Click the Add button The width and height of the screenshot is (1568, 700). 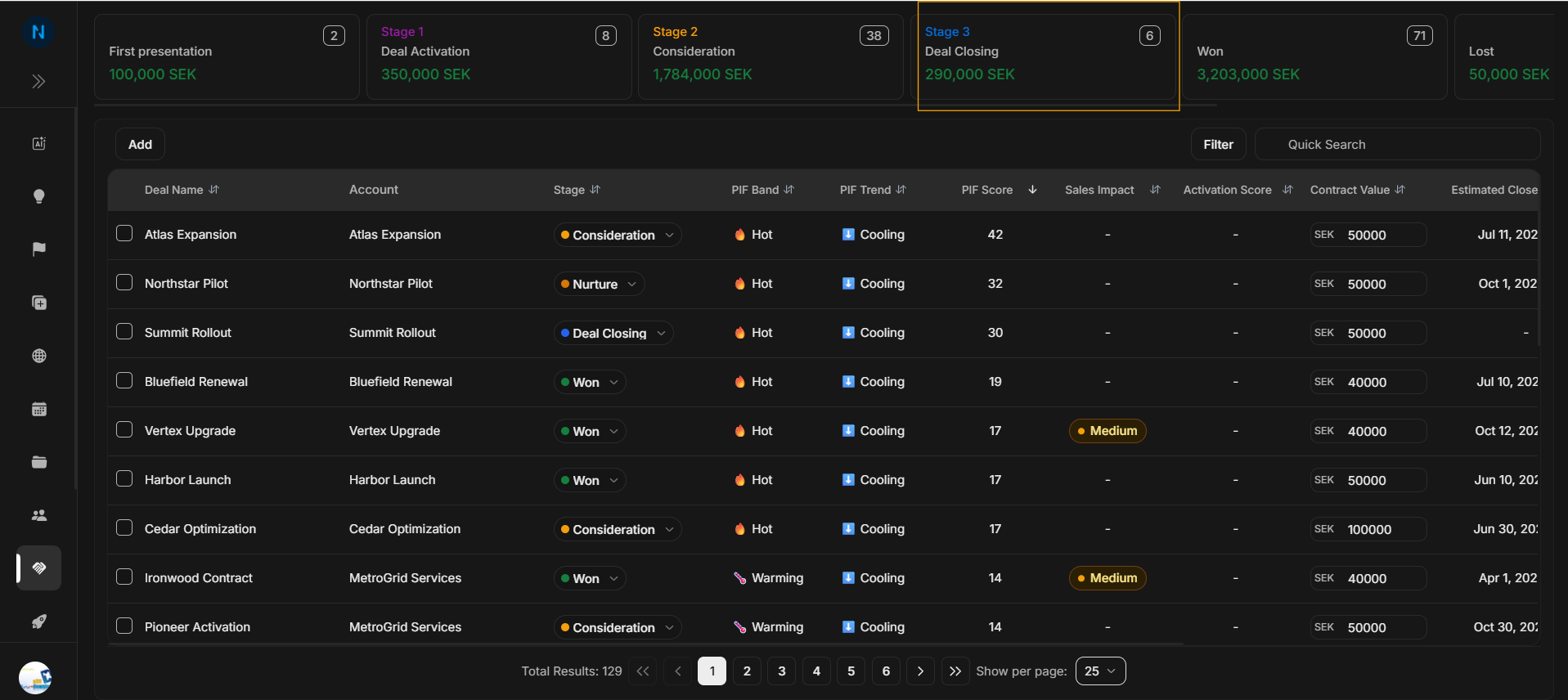coord(140,144)
